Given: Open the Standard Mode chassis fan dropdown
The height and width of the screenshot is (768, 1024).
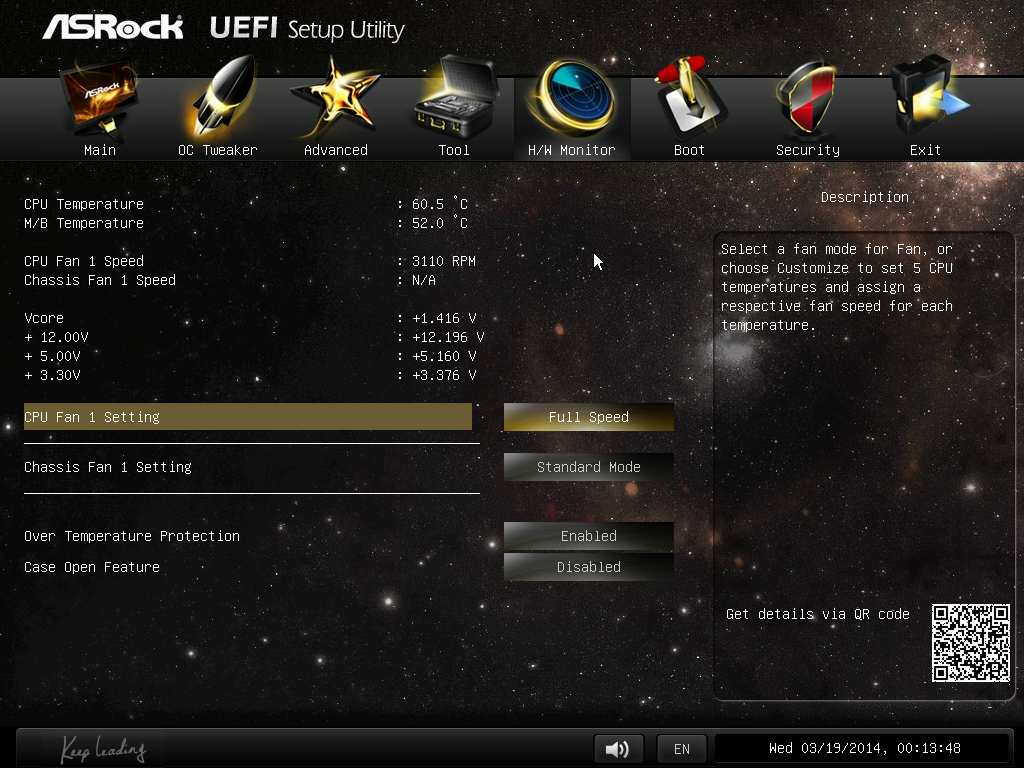Looking at the screenshot, I should pyautogui.click(x=588, y=467).
